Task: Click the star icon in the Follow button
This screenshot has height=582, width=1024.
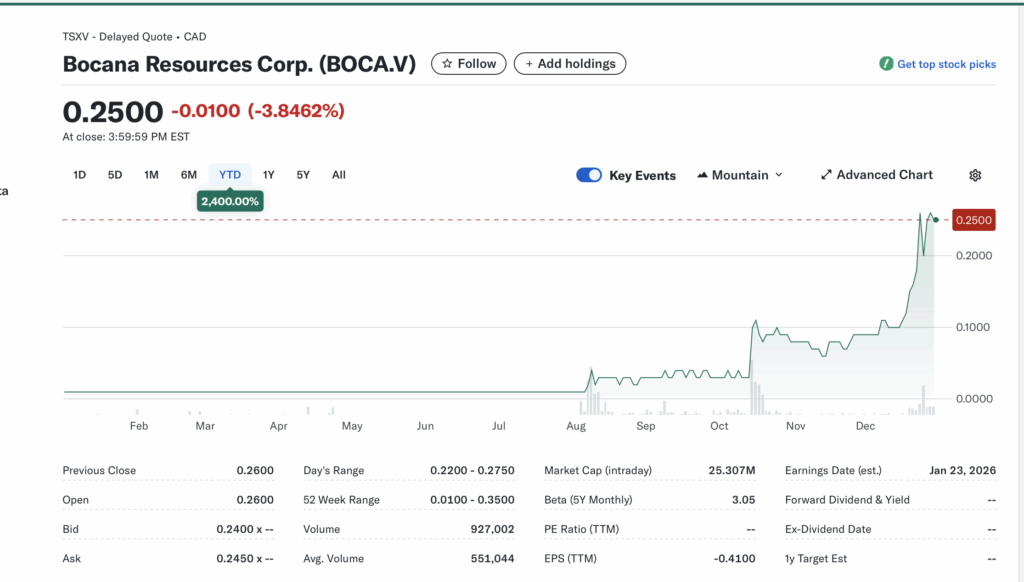Action: point(446,63)
